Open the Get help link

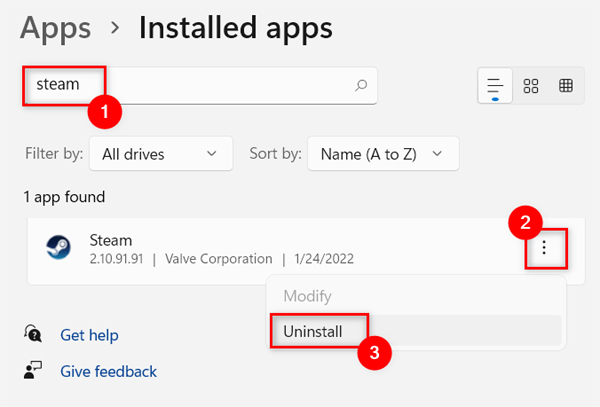[x=89, y=334]
